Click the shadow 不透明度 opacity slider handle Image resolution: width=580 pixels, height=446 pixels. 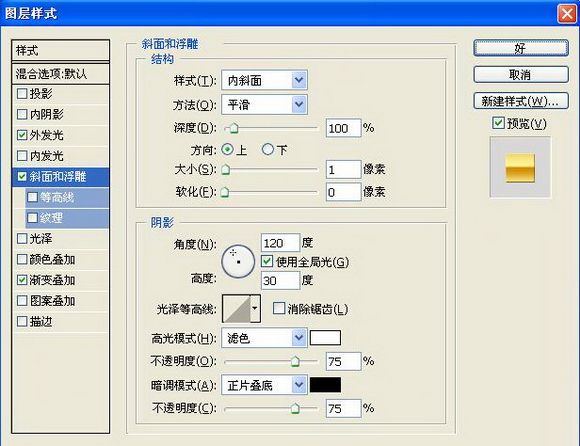295,409
